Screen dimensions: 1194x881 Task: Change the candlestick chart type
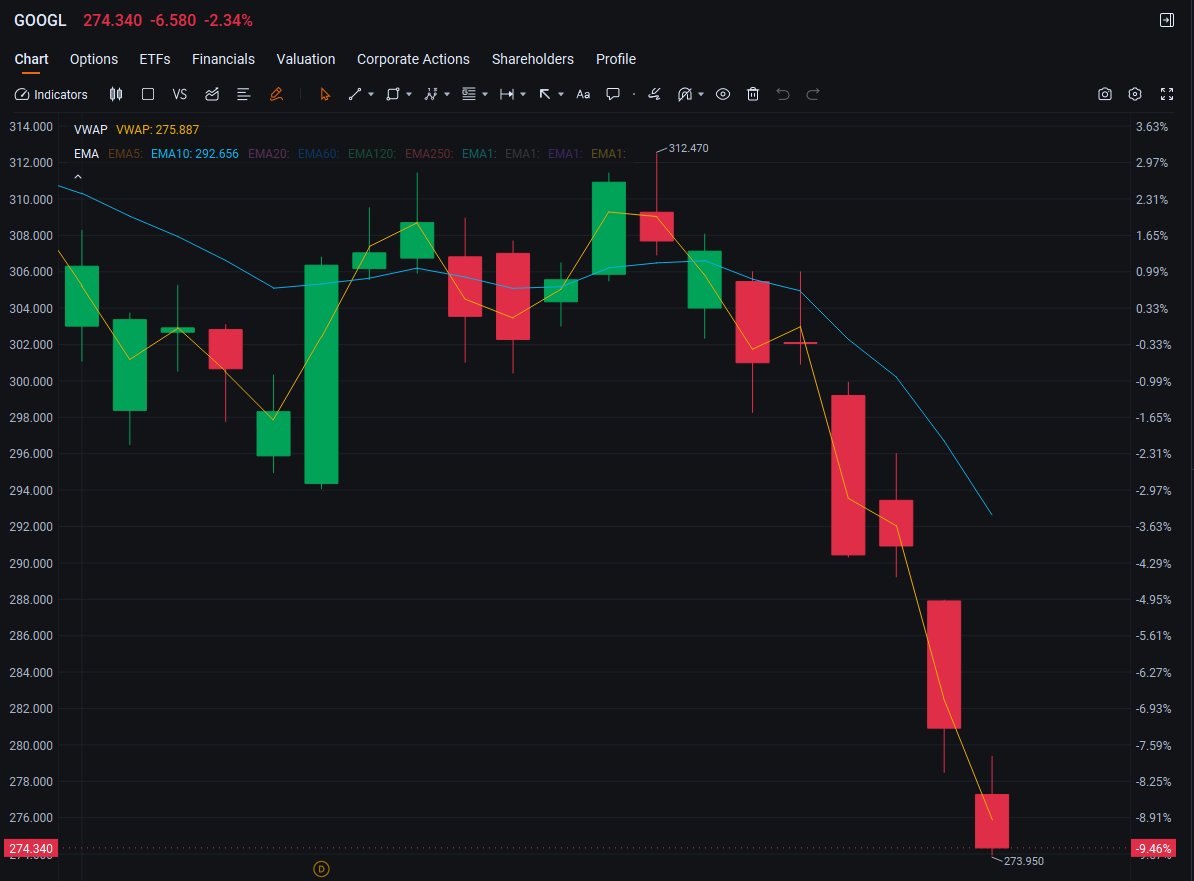click(x=116, y=94)
